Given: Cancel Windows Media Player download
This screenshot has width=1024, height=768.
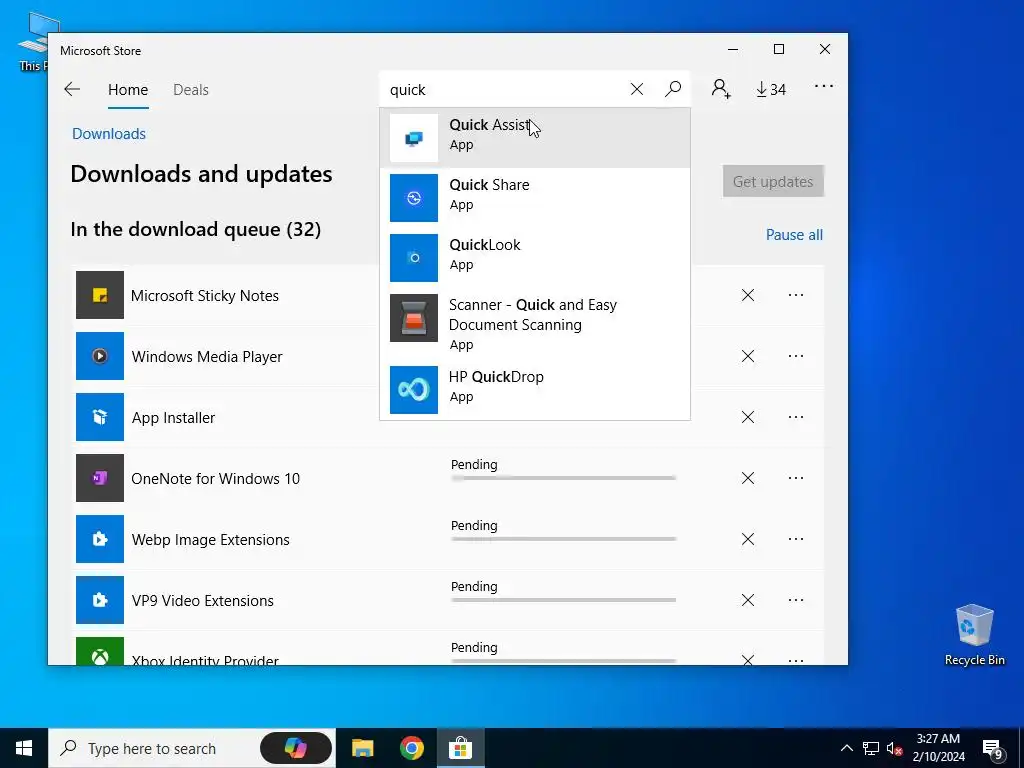Looking at the screenshot, I should coord(748,356).
